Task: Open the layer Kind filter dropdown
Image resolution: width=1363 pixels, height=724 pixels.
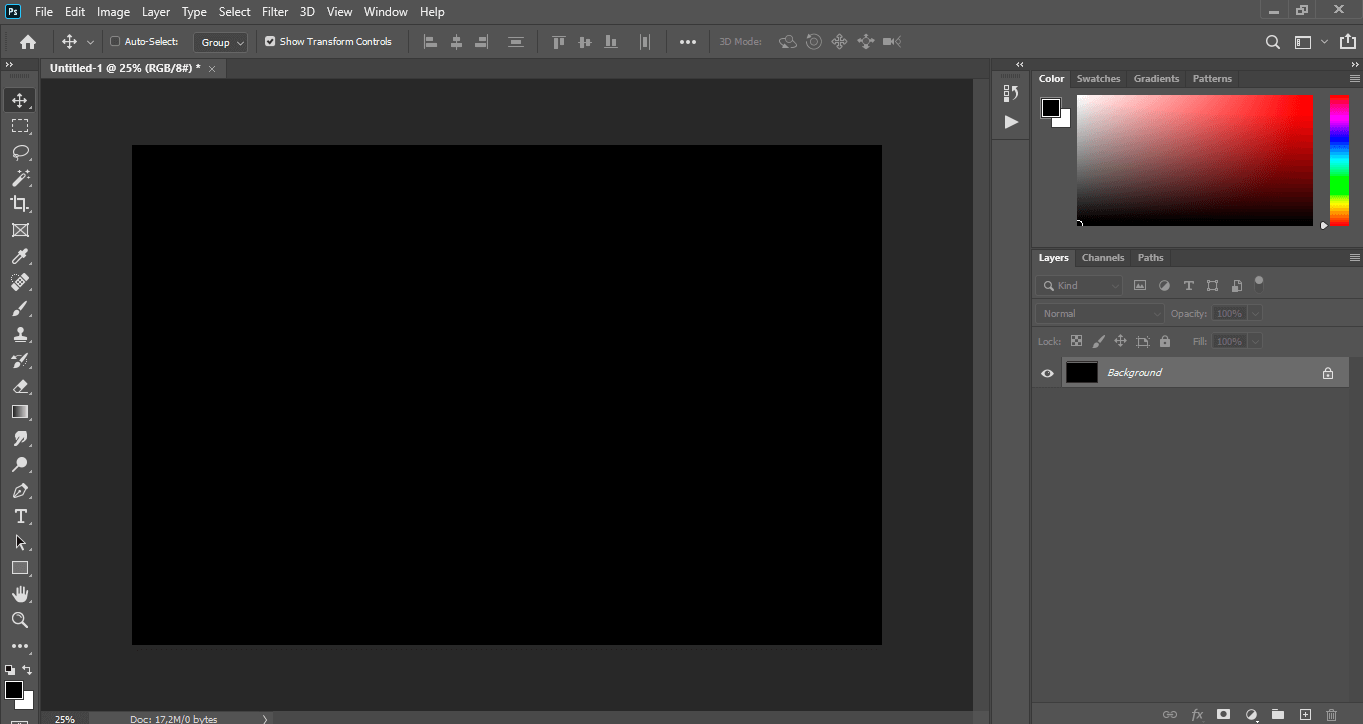Action: tap(1079, 286)
